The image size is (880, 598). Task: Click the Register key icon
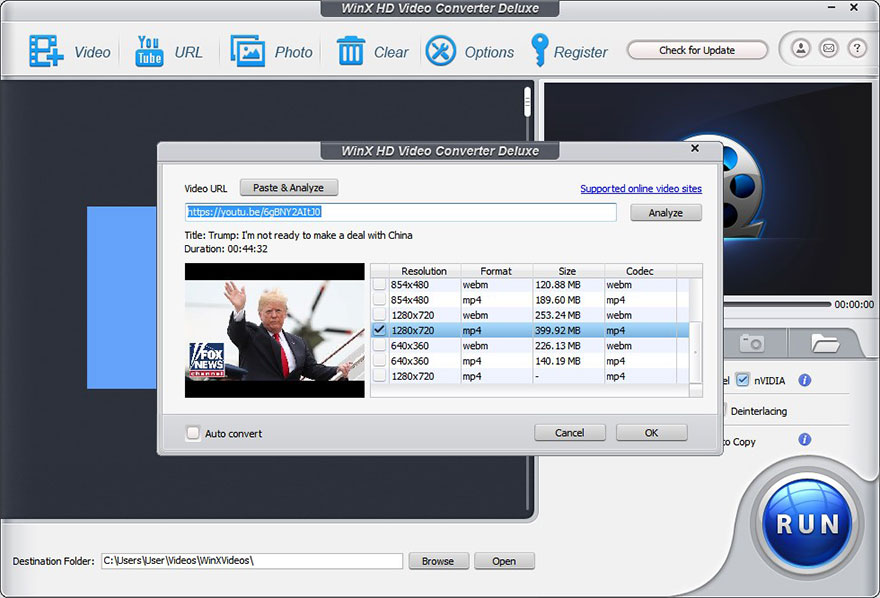tap(539, 50)
